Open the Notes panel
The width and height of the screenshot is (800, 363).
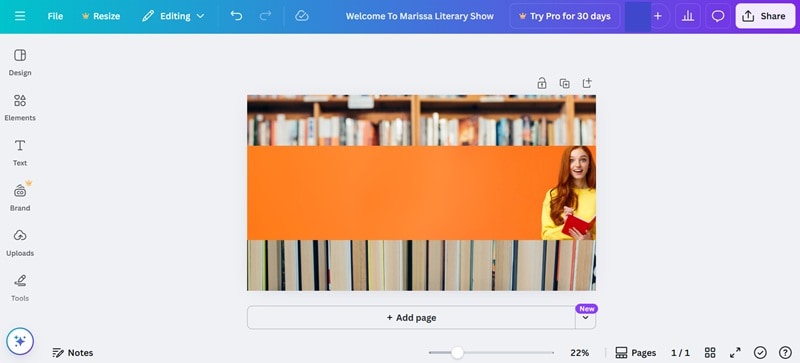coord(73,353)
